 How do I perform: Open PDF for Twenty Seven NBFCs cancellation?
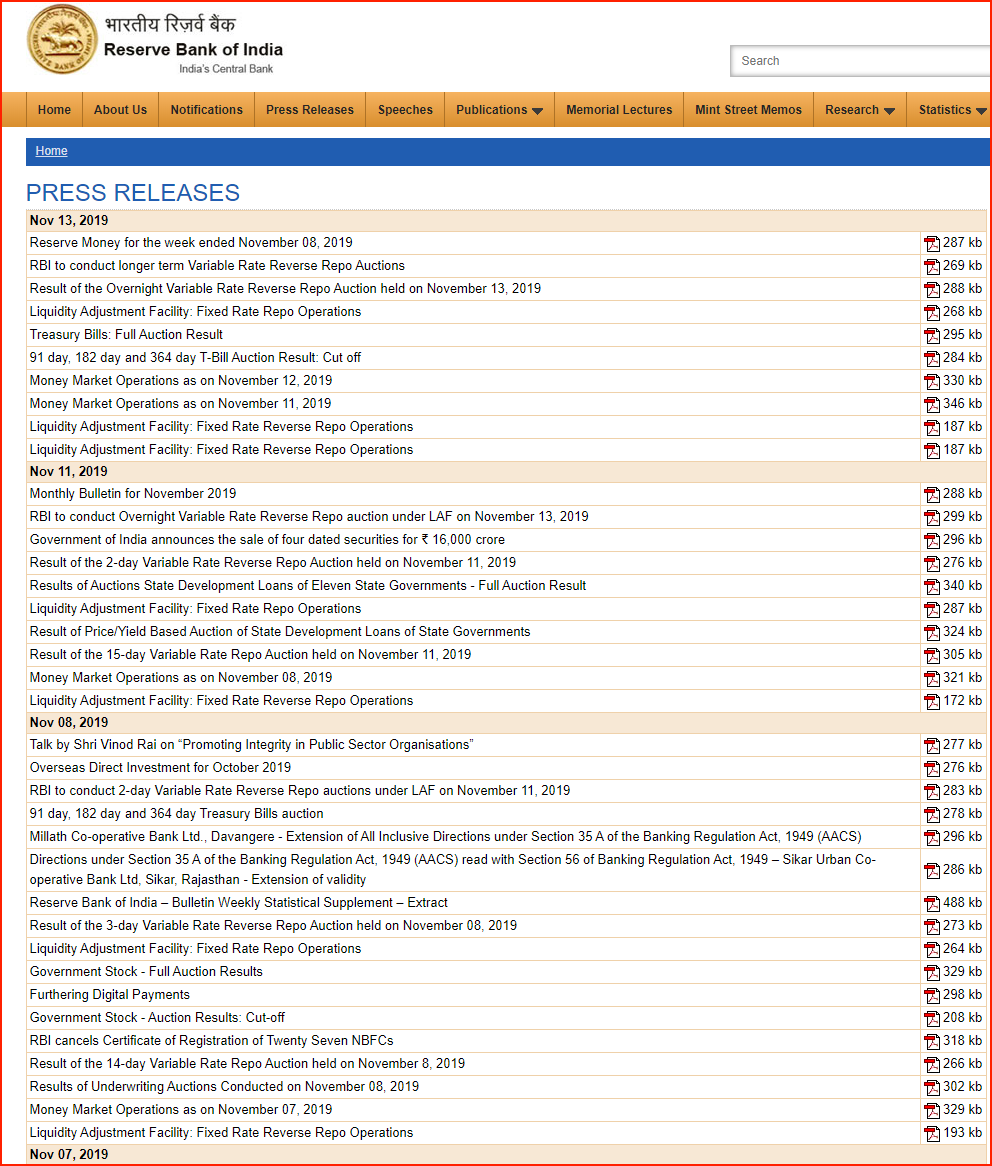(x=932, y=1042)
